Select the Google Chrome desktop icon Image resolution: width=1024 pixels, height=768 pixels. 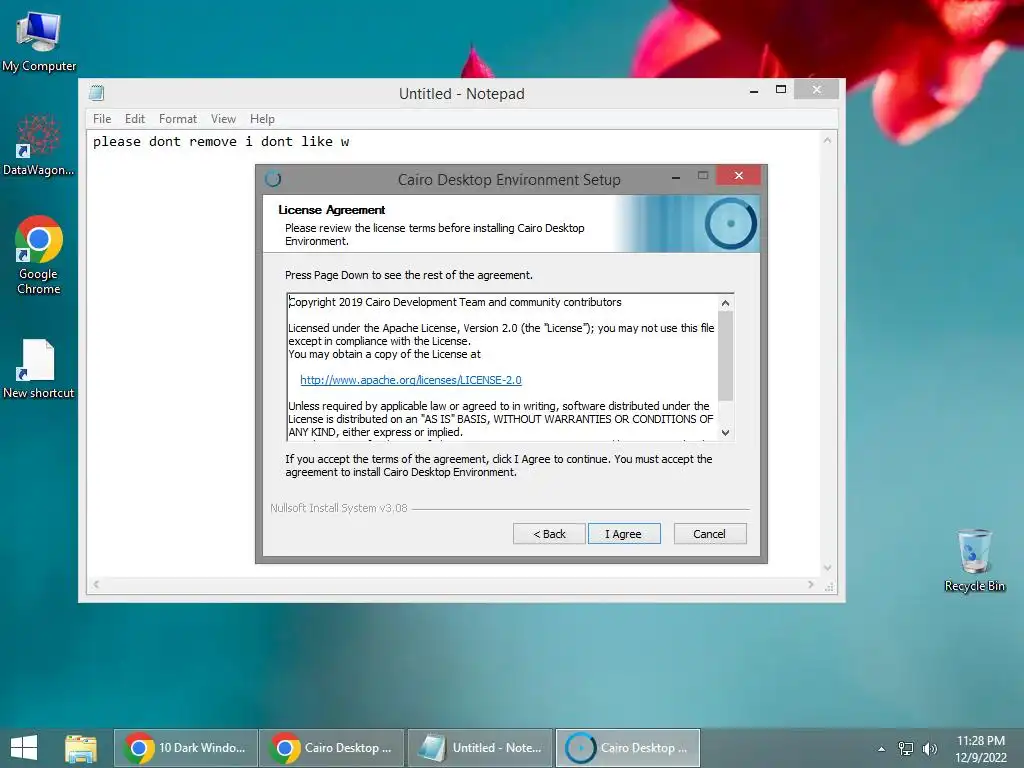click(x=39, y=255)
